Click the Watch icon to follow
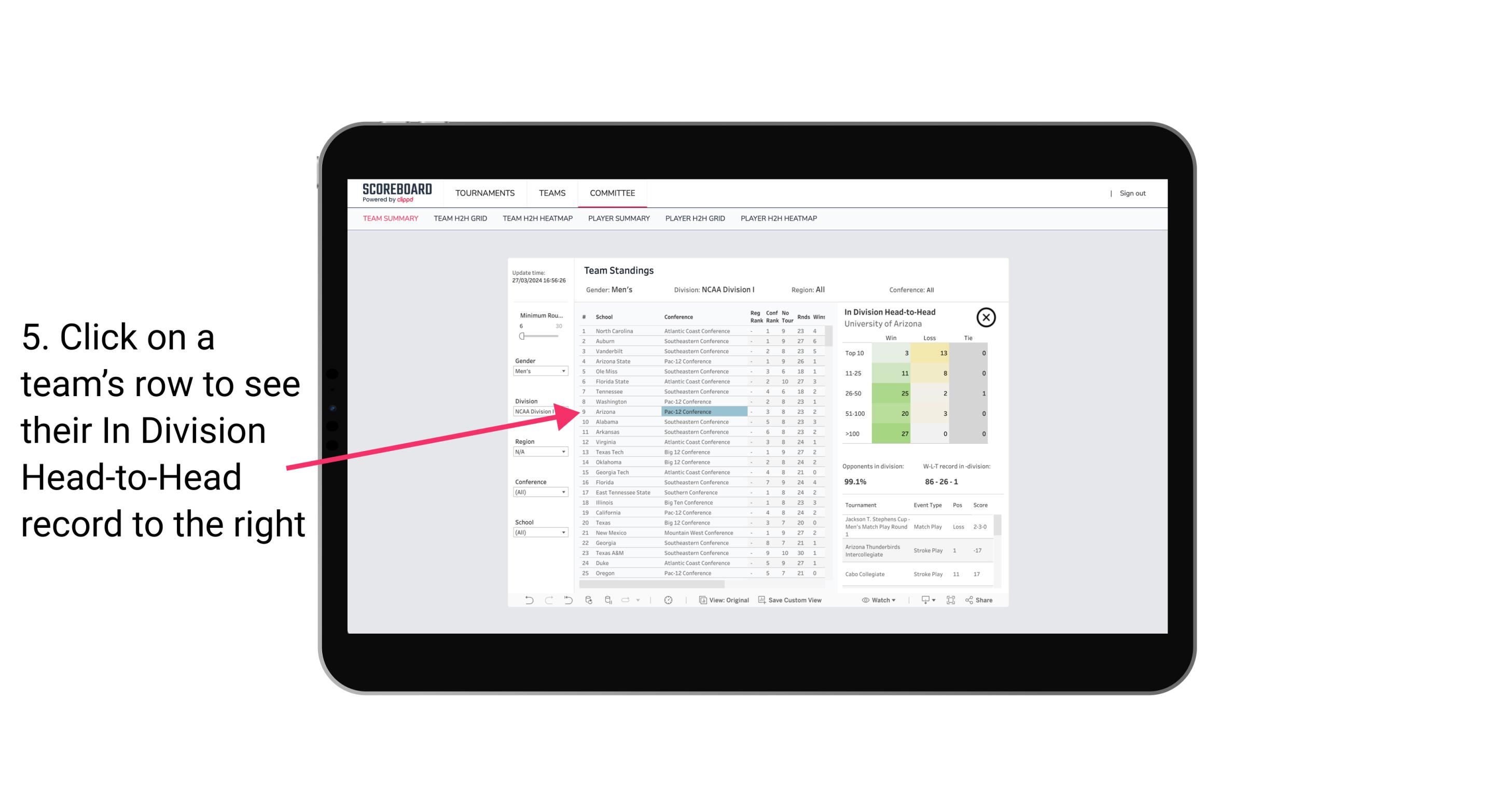The width and height of the screenshot is (1510, 812). pos(878,601)
